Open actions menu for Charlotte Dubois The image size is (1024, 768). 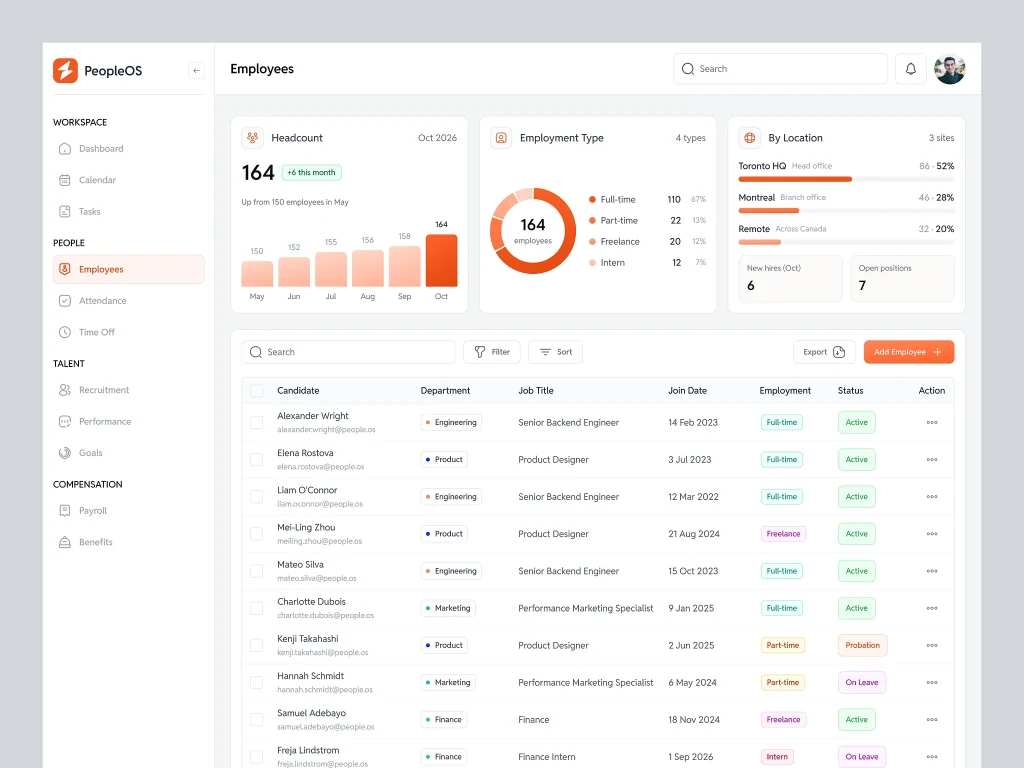click(x=932, y=609)
